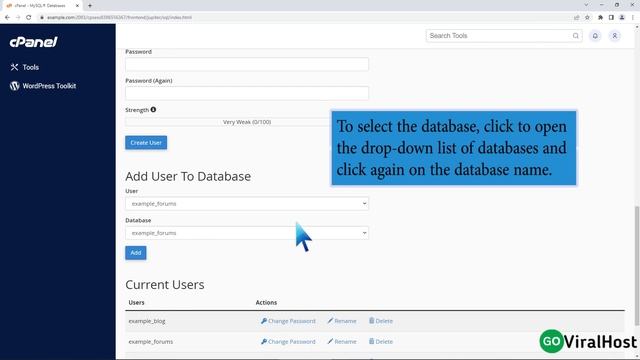This screenshot has height=360, width=640.
Task: Select the cPanel MySQL Databases tab
Action: pyautogui.click(x=41, y=6)
